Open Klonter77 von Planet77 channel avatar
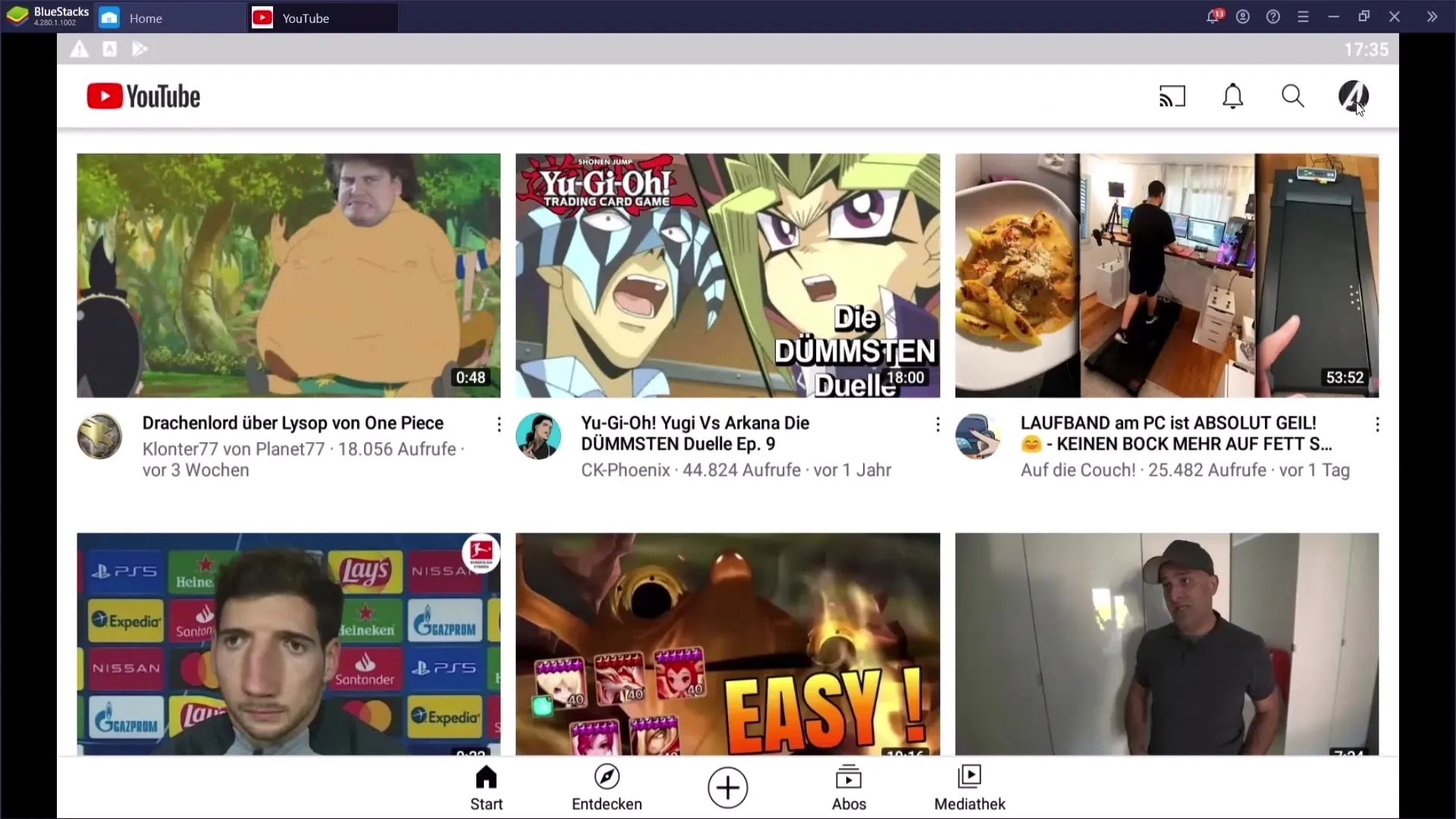1456x819 pixels. point(99,436)
